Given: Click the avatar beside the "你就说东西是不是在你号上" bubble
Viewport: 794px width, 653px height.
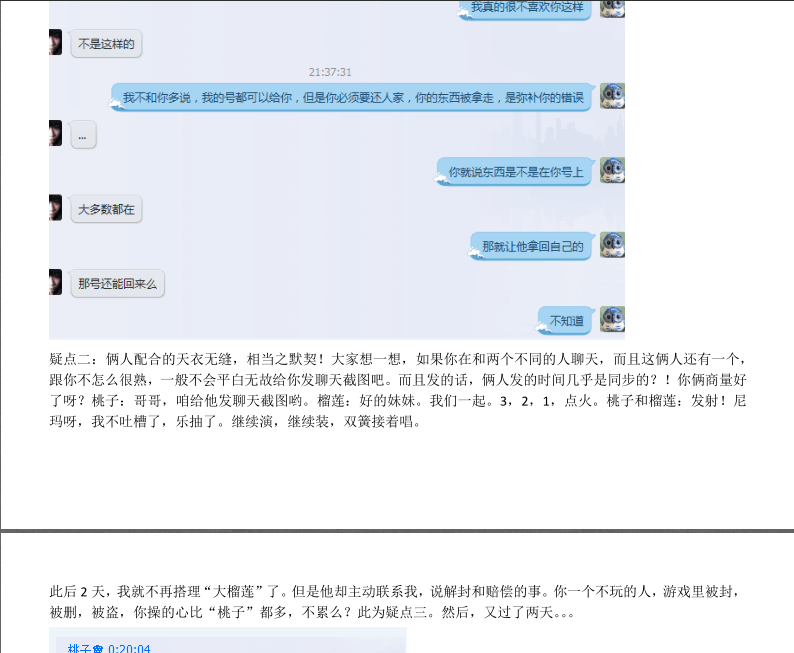Looking at the screenshot, I should pos(612,171).
